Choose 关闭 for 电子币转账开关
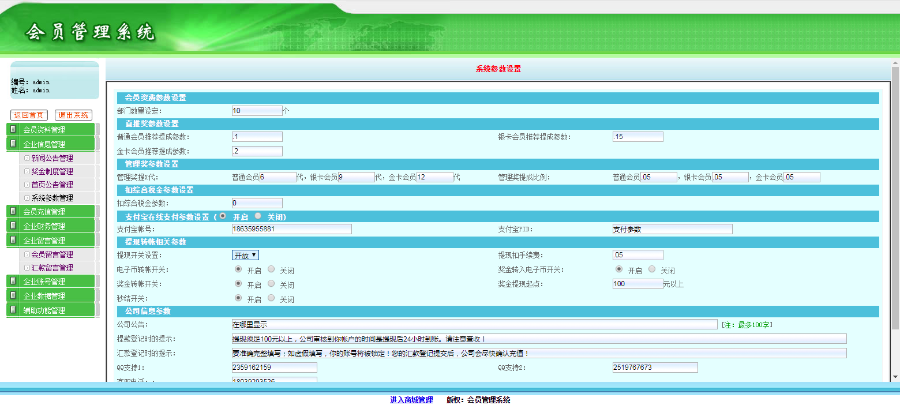 point(271,268)
